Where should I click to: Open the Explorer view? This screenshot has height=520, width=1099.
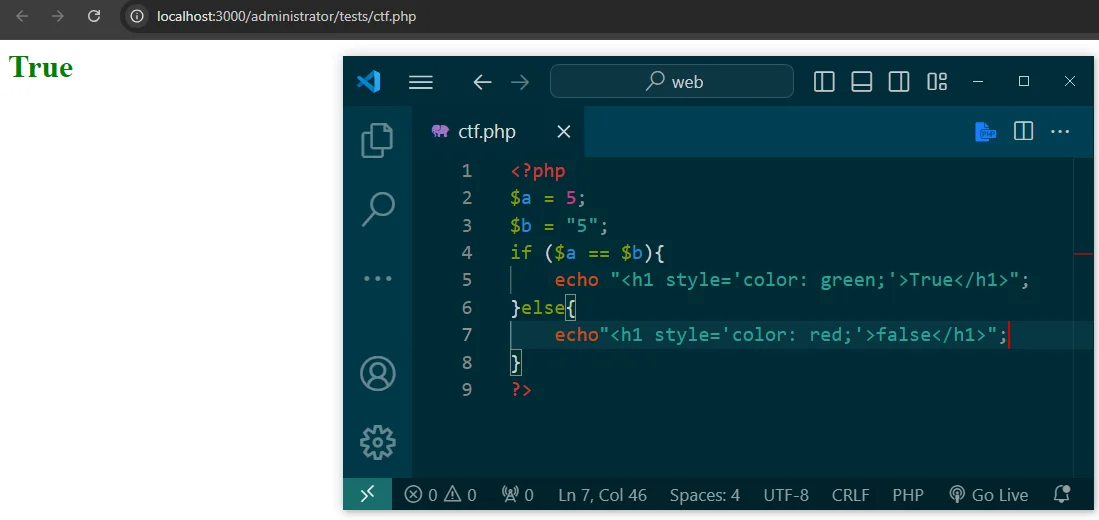pos(378,139)
